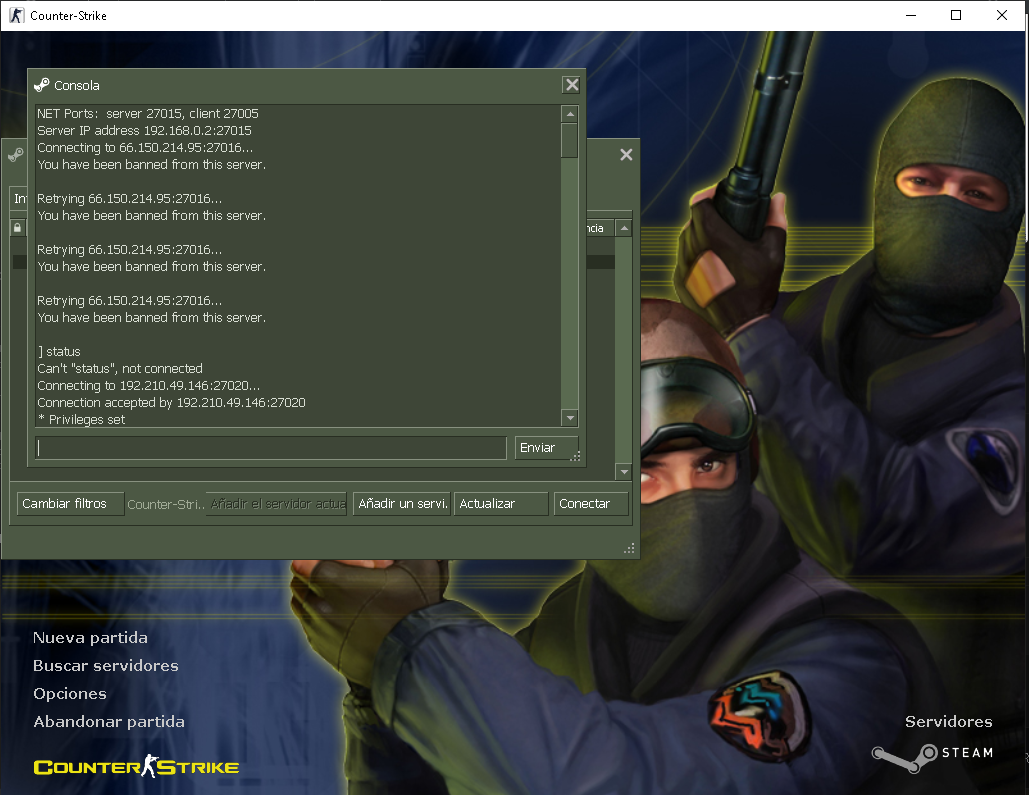Focus the console command input field
Image resolution: width=1029 pixels, height=795 pixels.
click(271, 448)
